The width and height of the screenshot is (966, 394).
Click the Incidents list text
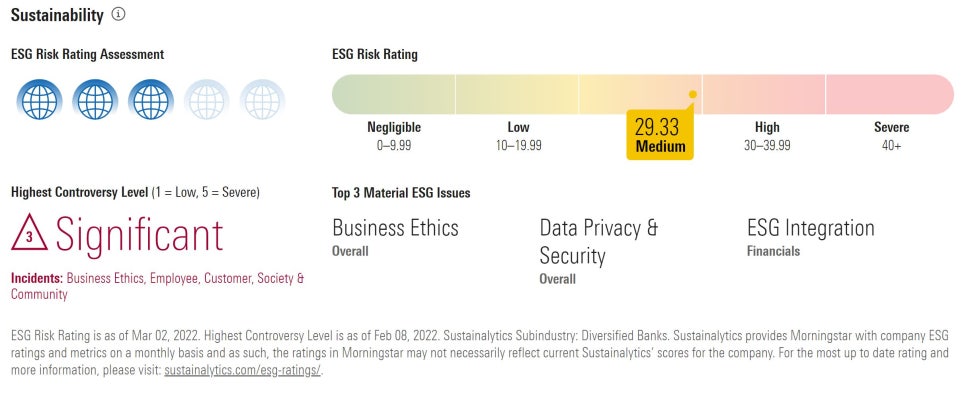click(158, 286)
